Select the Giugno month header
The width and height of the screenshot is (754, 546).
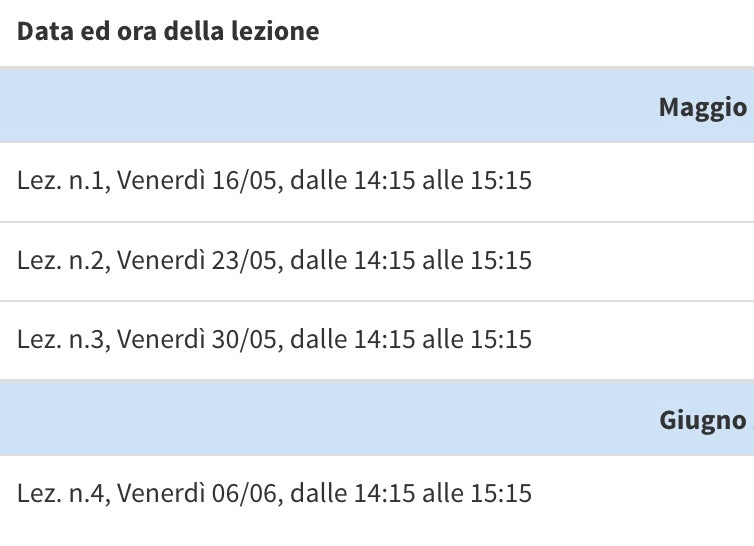click(702, 420)
